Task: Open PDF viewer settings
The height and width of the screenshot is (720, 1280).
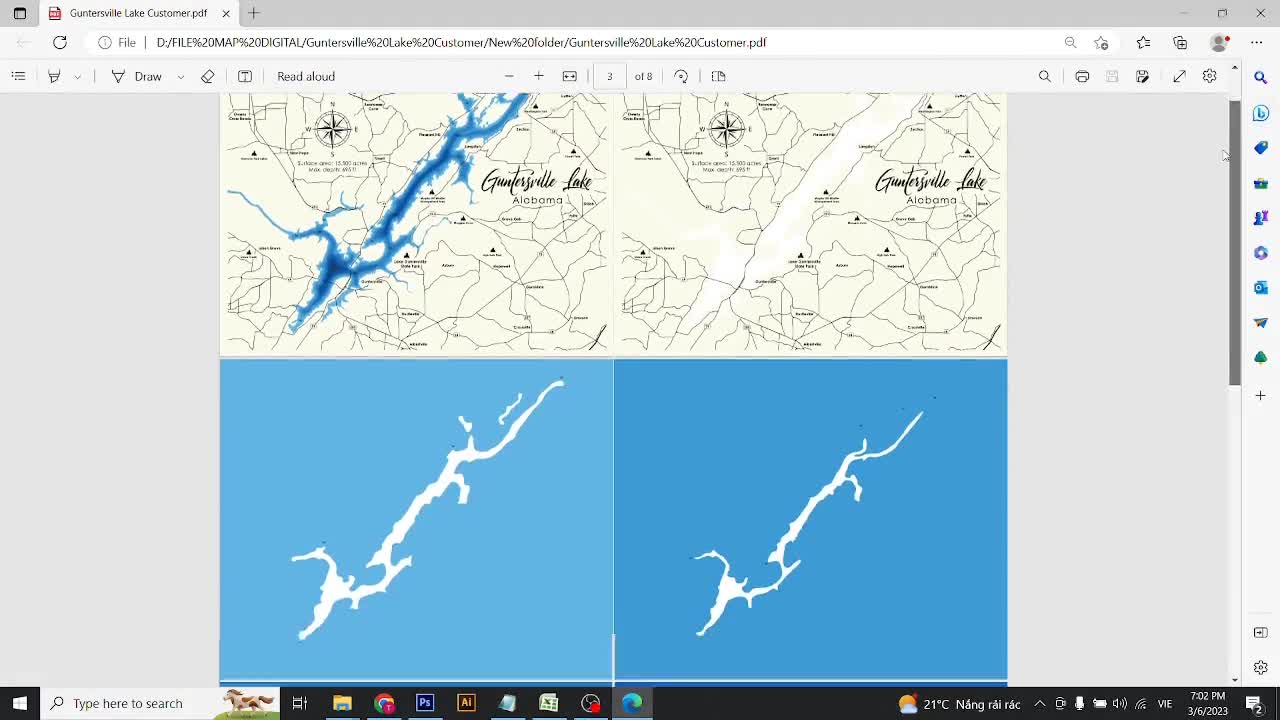Action: 1209,76
